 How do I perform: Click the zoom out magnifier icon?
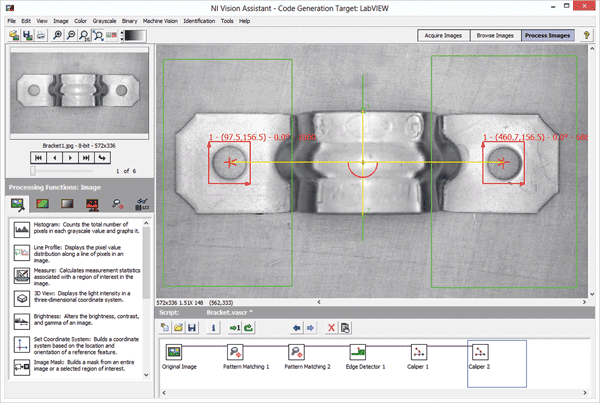(x=71, y=35)
